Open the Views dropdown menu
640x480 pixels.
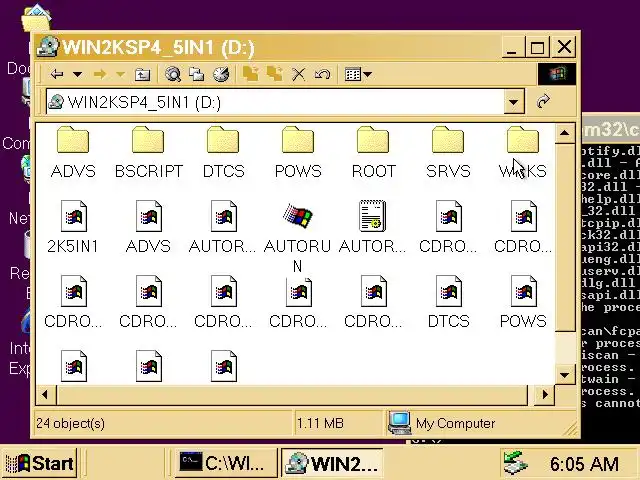(x=358, y=74)
